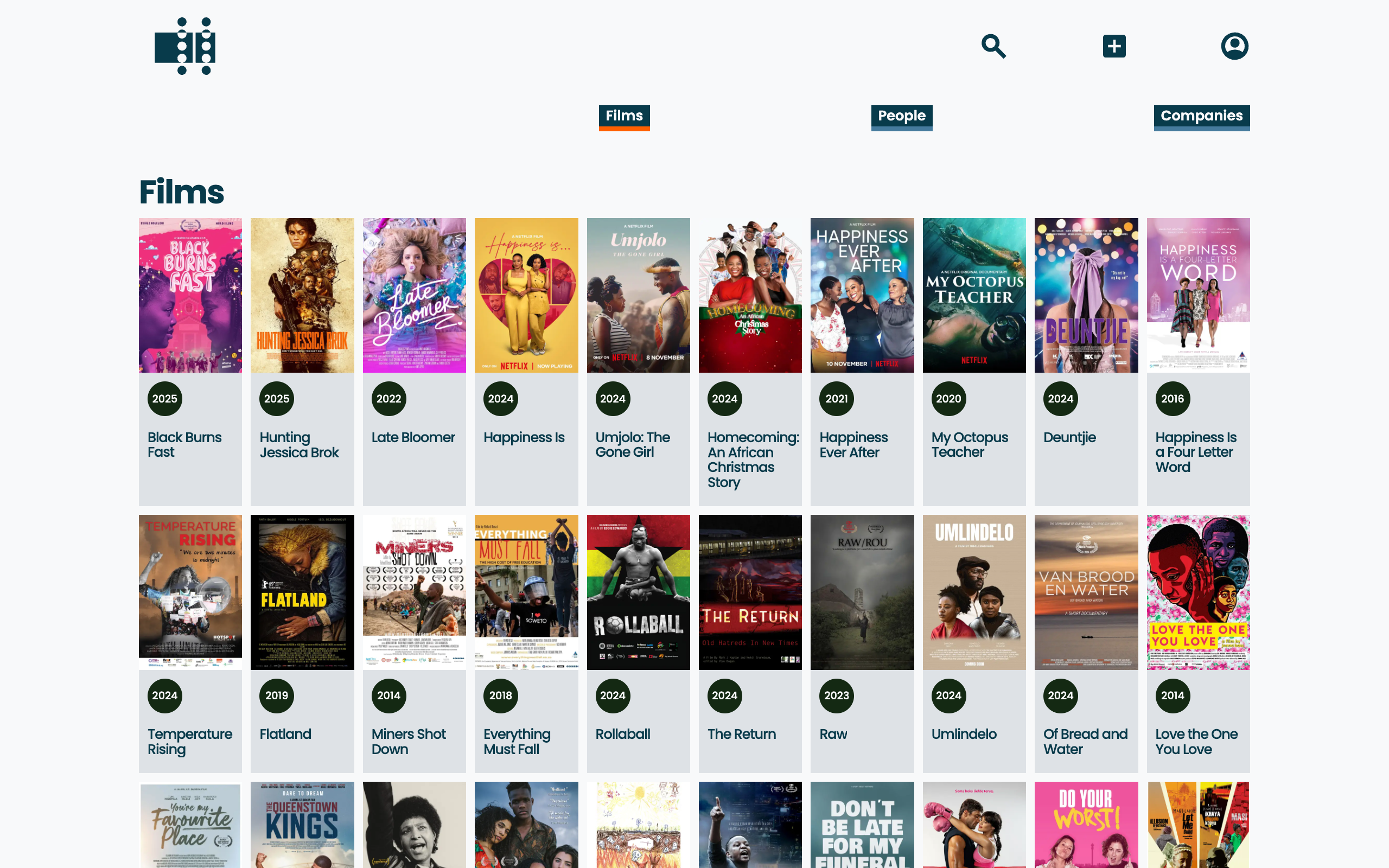The width and height of the screenshot is (1389, 868).
Task: Open the My Octopus Teacher poster
Action: click(974, 295)
